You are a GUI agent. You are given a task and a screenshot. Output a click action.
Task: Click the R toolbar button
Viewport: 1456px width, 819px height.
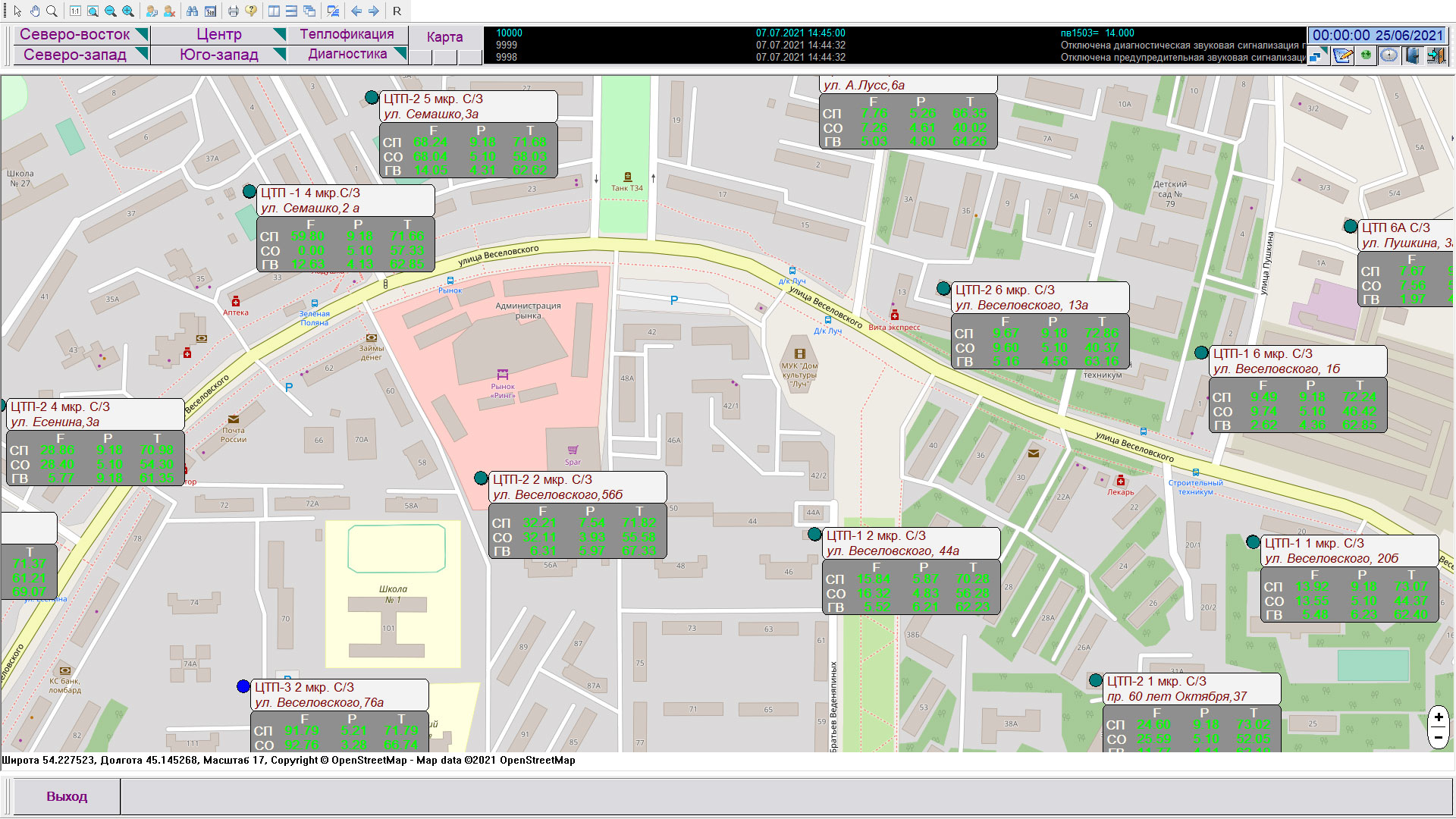pyautogui.click(x=397, y=11)
